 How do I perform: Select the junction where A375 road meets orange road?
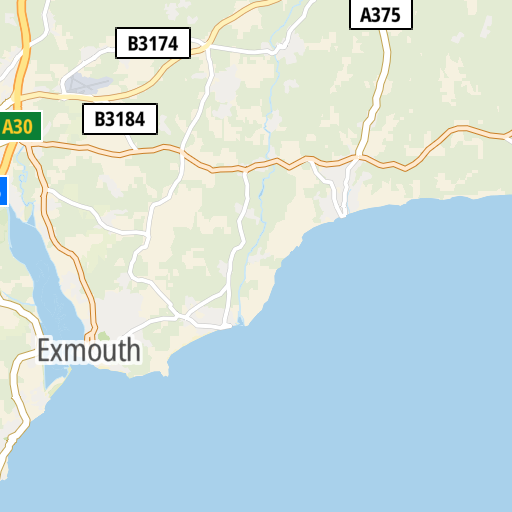pos(359,156)
